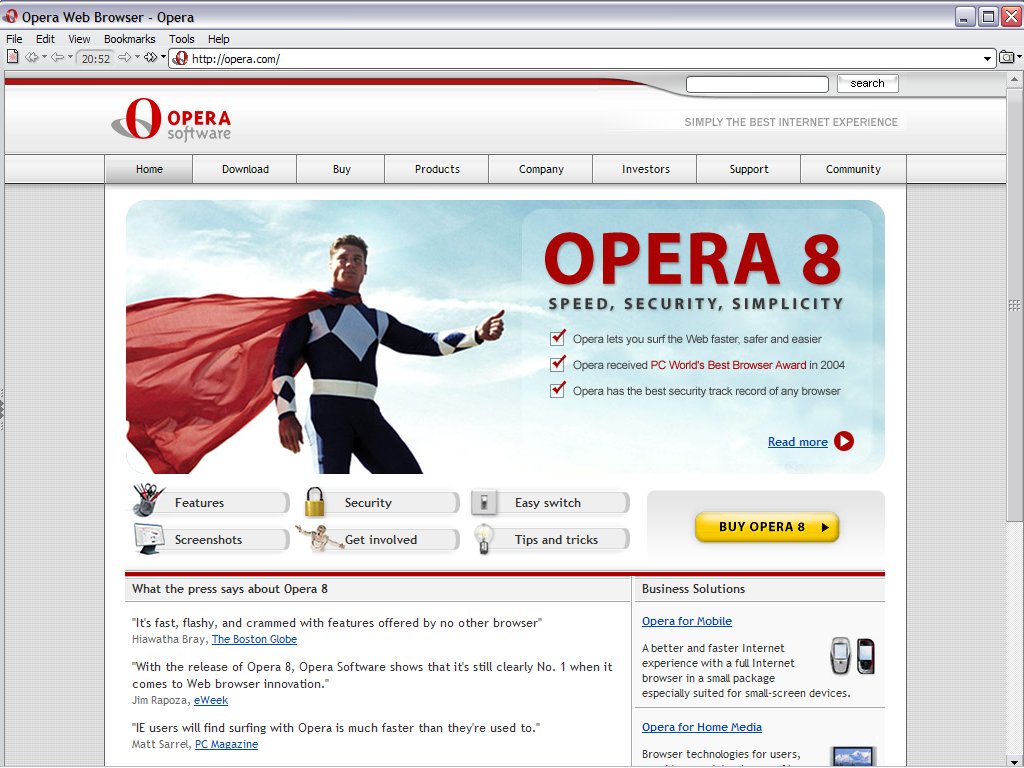This screenshot has height=768, width=1024.
Task: Go to the Investors tab
Action: click(x=645, y=169)
